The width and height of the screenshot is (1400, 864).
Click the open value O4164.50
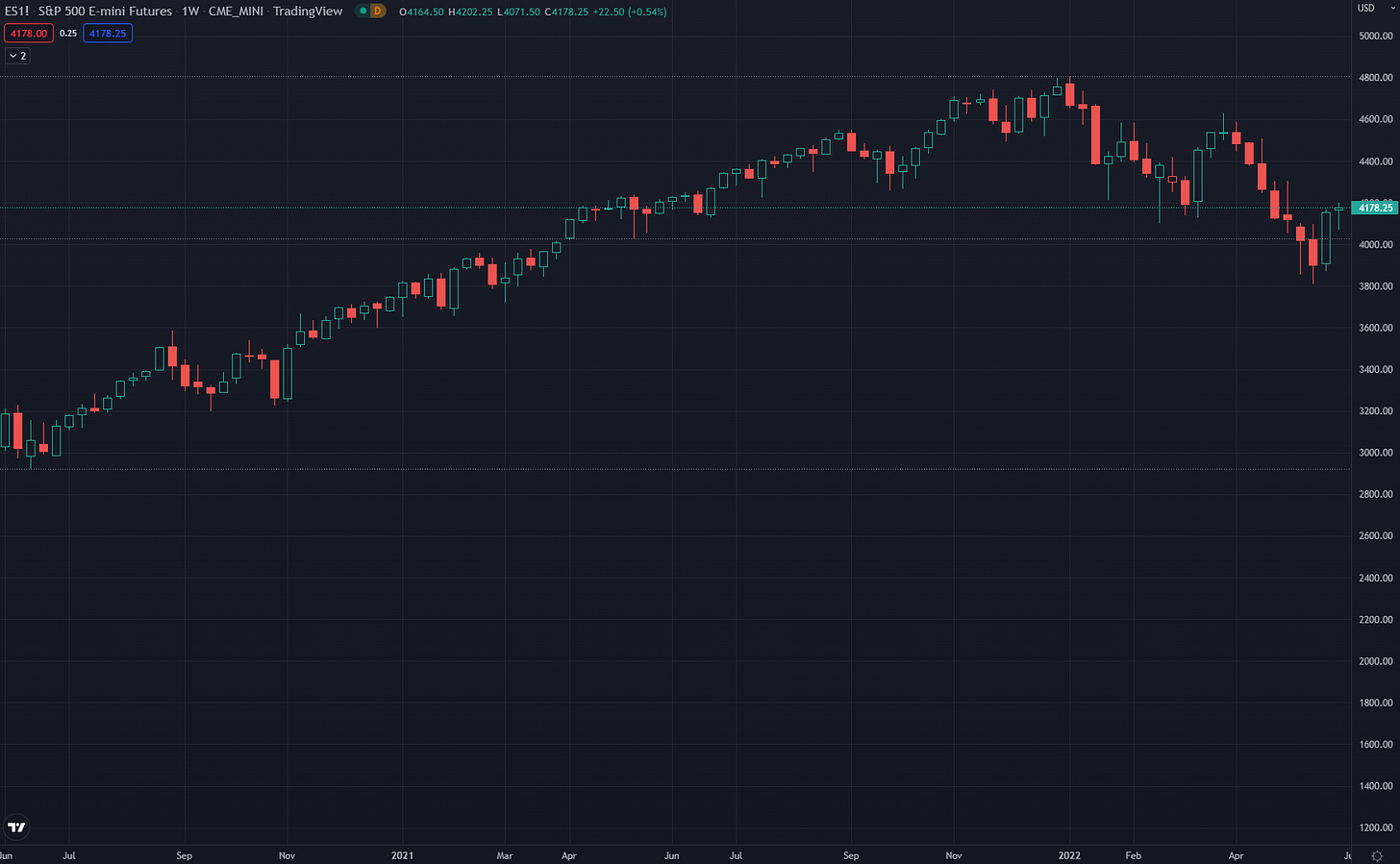point(421,12)
